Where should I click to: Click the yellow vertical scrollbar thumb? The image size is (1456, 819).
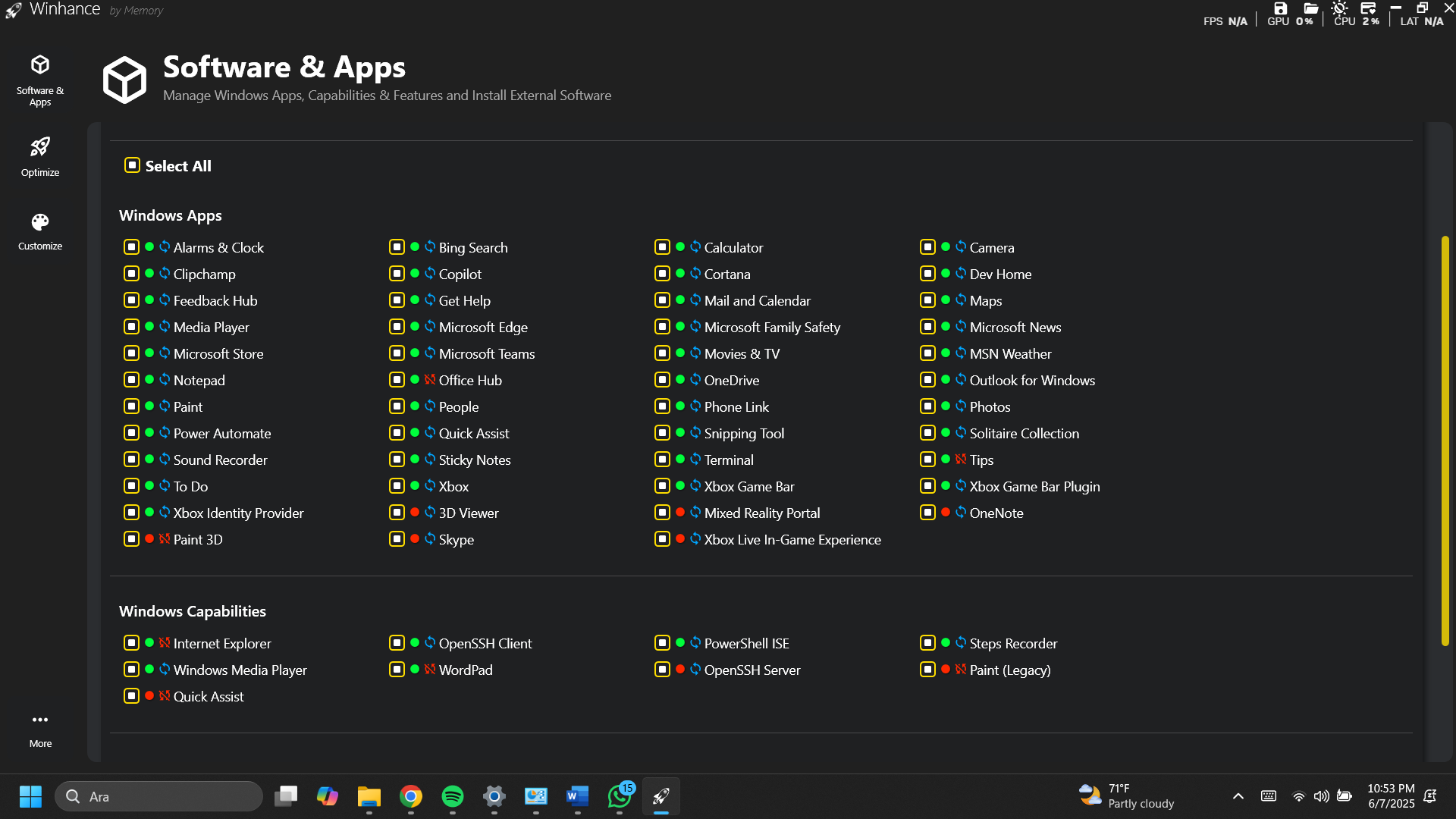click(x=1445, y=441)
